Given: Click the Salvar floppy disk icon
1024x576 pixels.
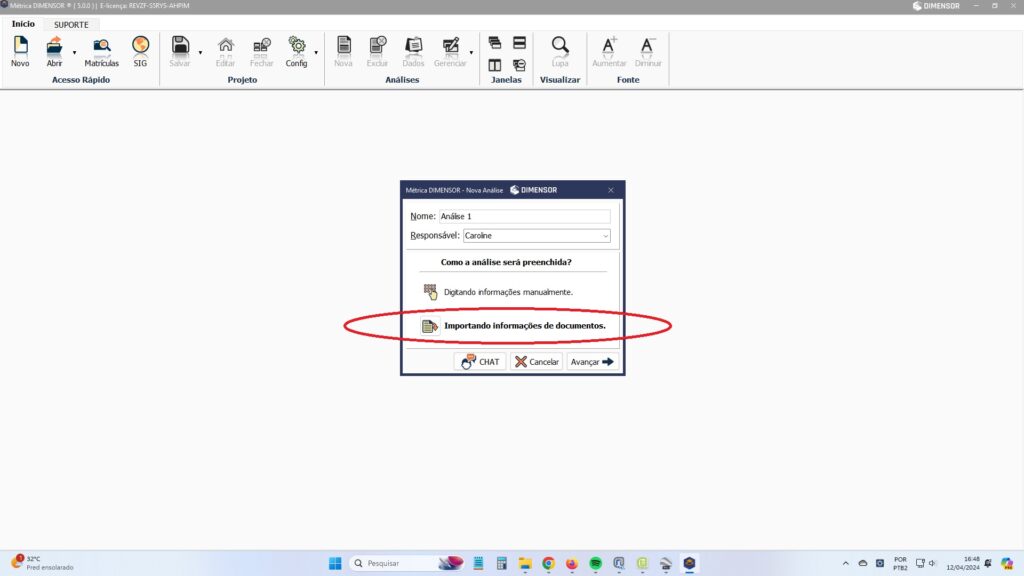Looking at the screenshot, I should [180, 52].
